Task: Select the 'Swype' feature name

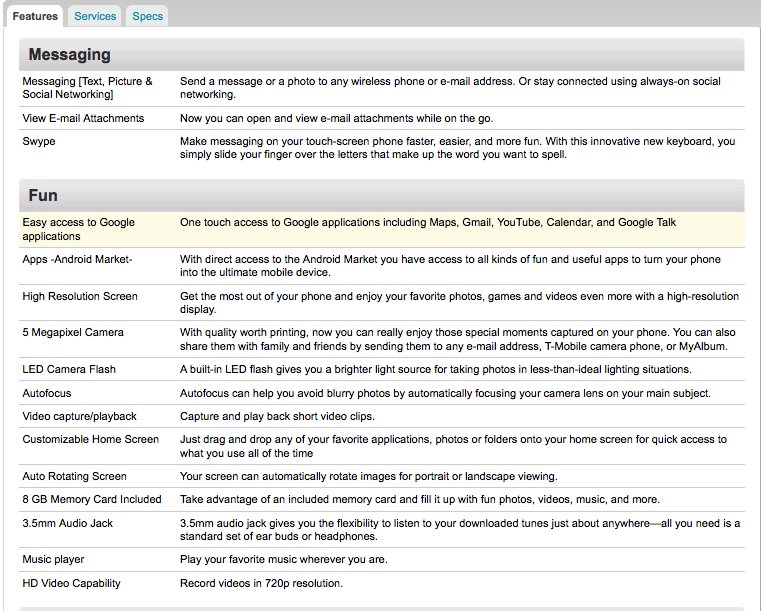Action: (x=39, y=141)
